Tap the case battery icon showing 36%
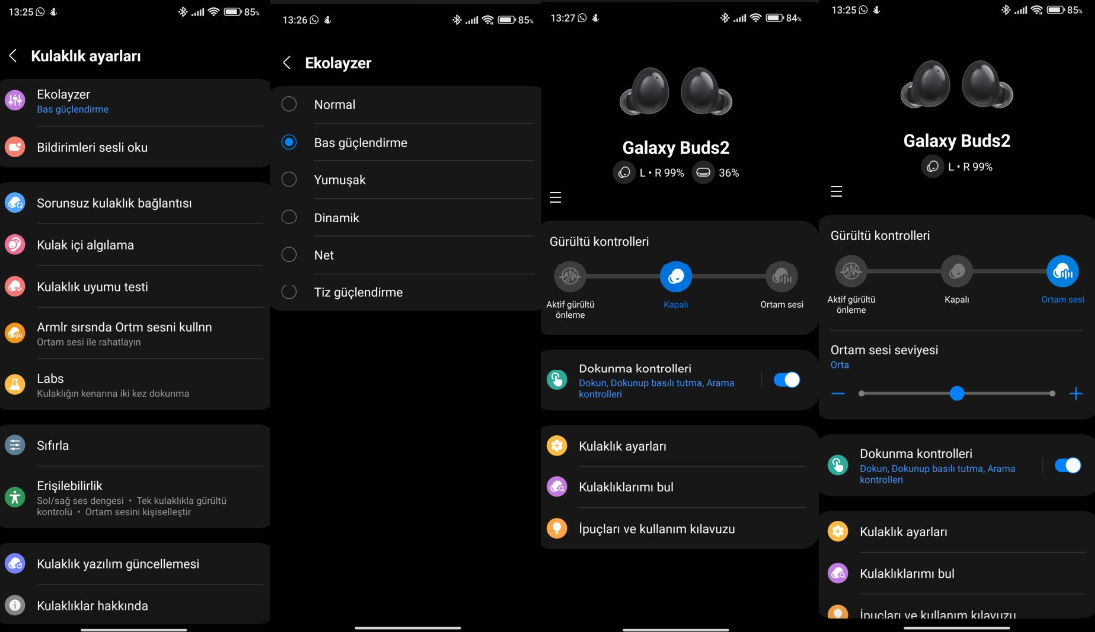Image resolution: width=1095 pixels, height=632 pixels. click(x=703, y=172)
